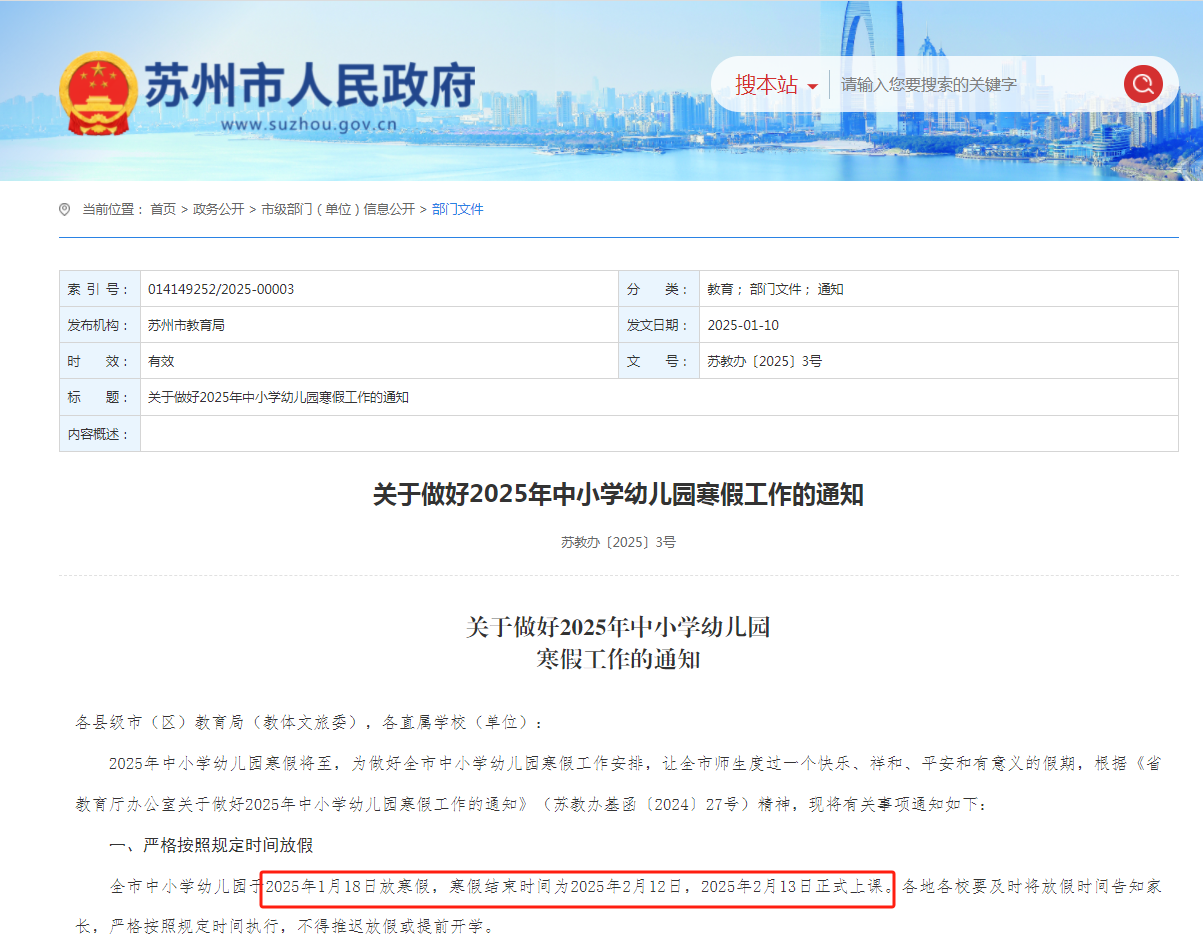Click the 苏州市人民政府 site title

click(x=310, y=86)
